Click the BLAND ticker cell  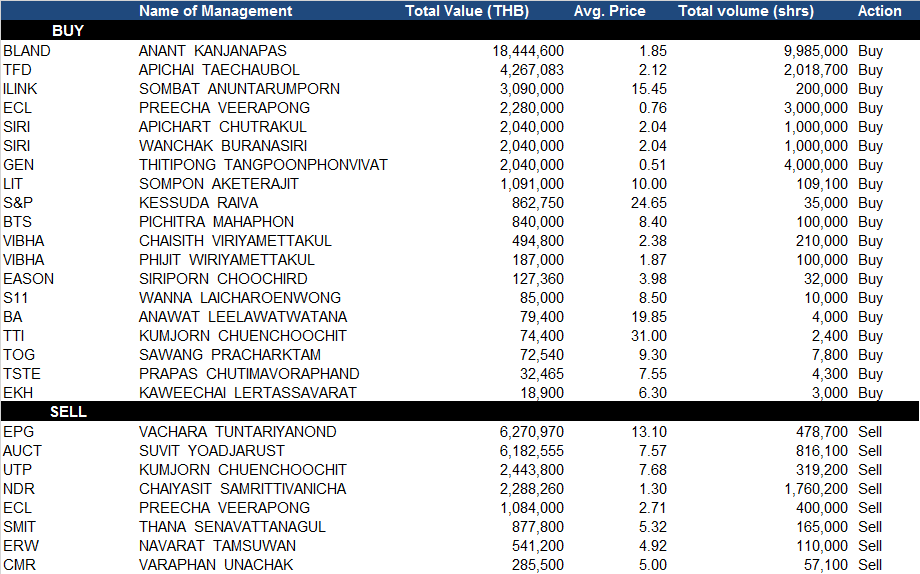(26, 51)
